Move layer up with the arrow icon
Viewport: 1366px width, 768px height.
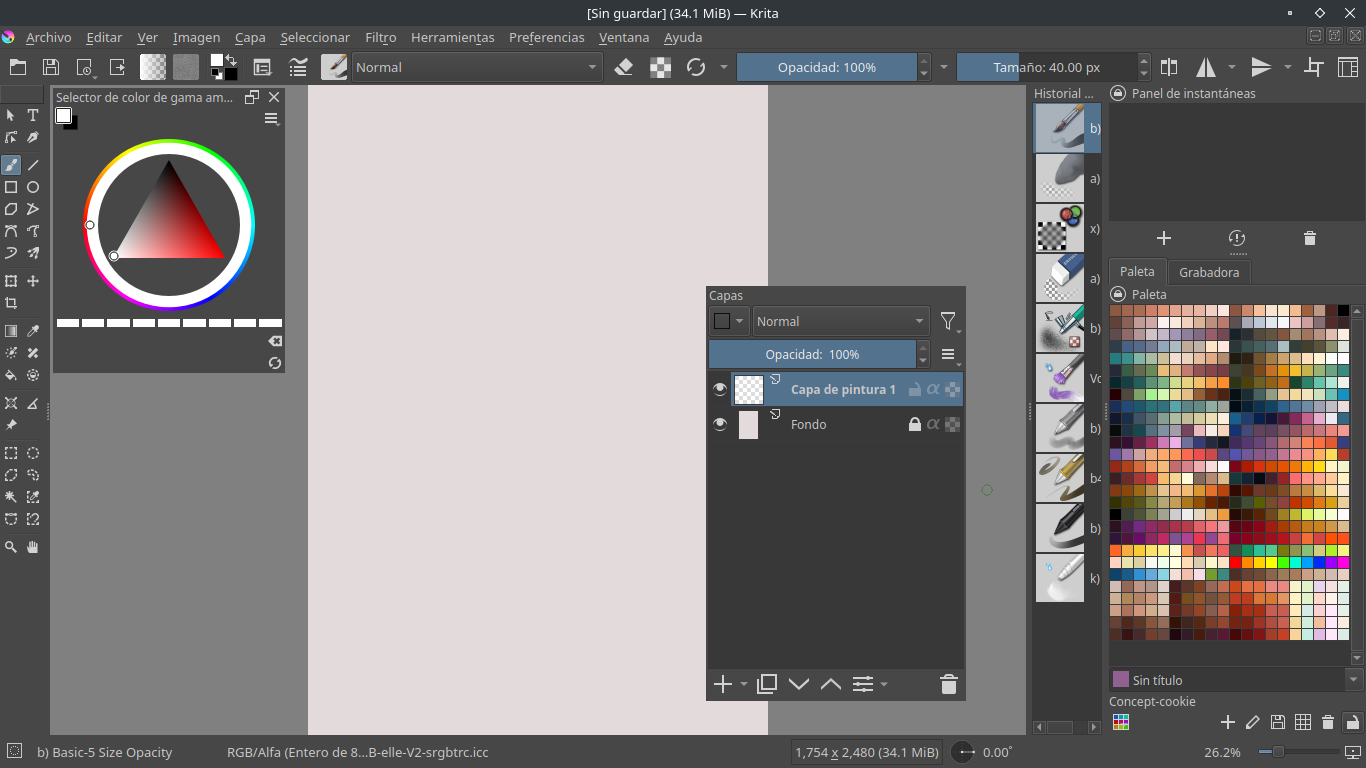coord(831,684)
